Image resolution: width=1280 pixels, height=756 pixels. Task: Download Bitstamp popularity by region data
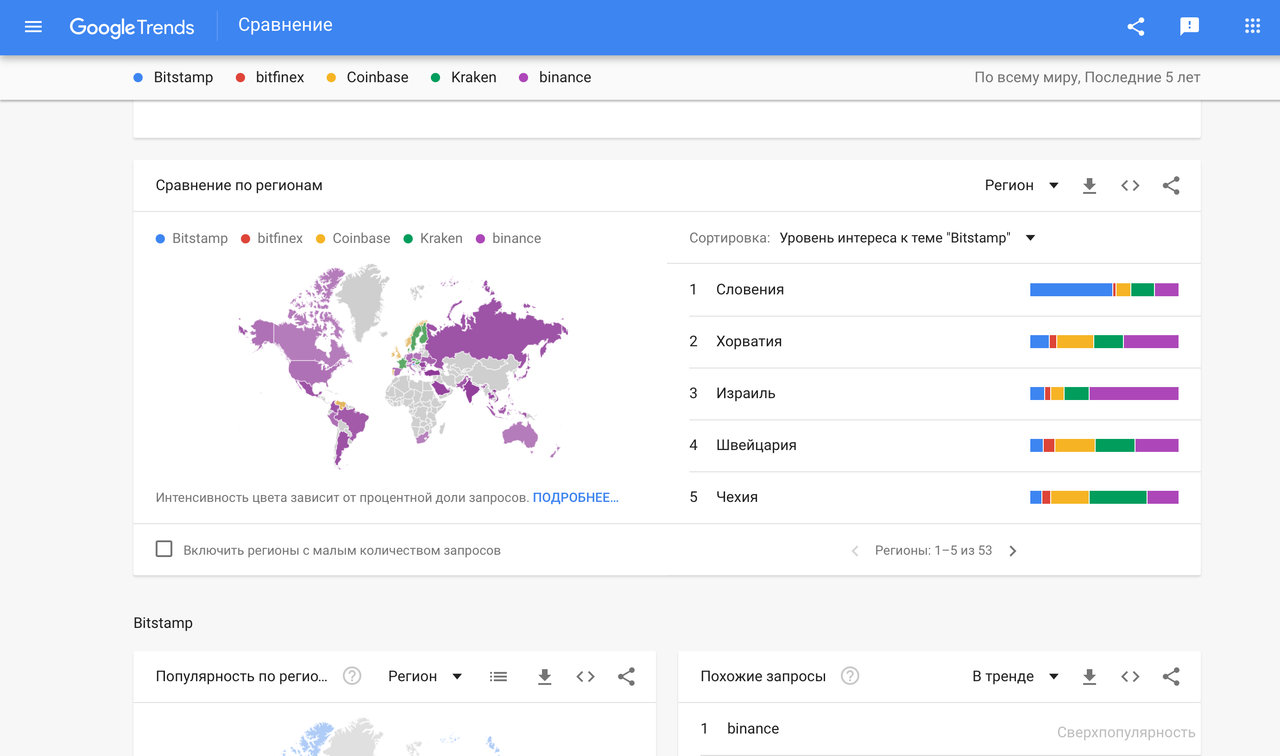coord(545,677)
